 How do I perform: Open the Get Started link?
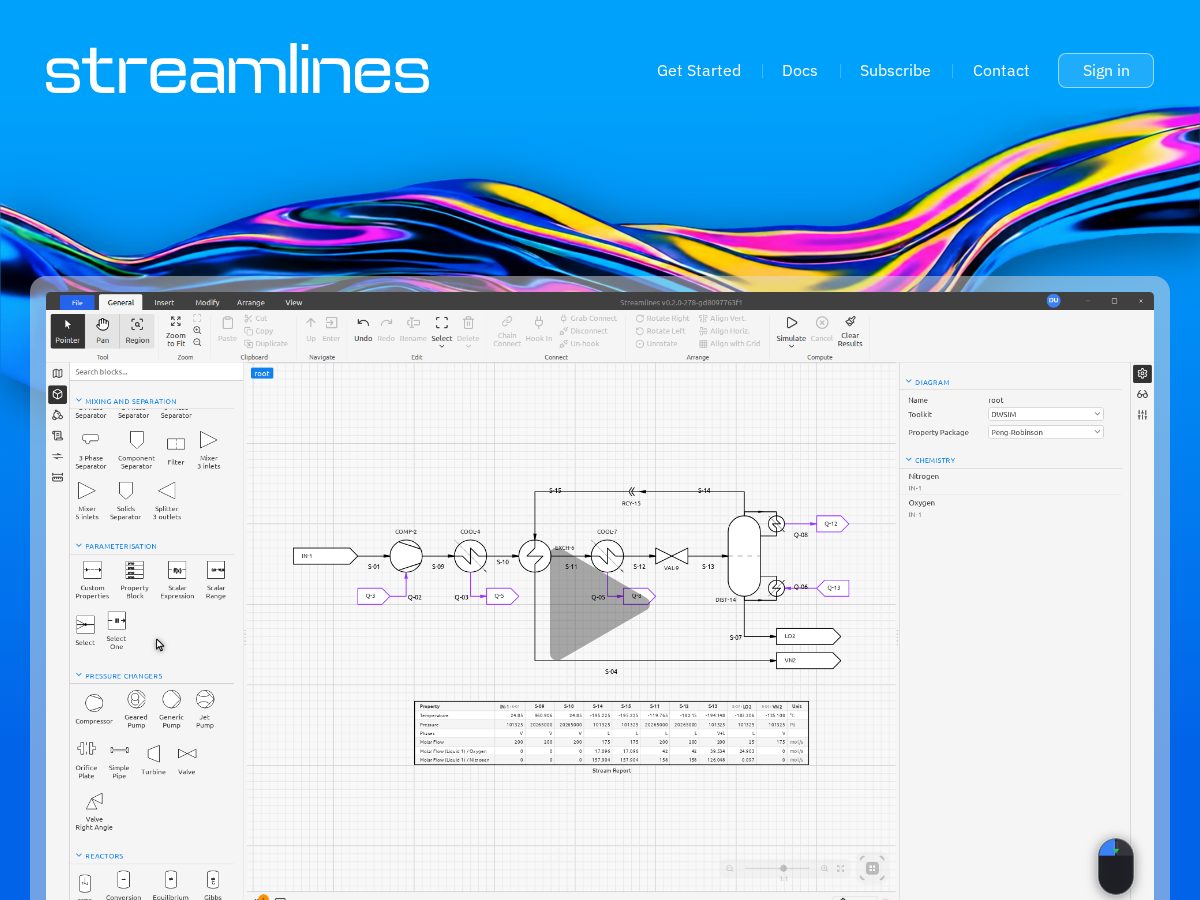699,71
